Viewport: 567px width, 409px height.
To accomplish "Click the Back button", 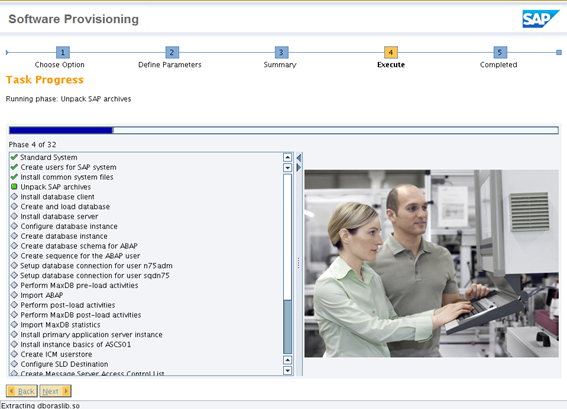I will [x=22, y=391].
